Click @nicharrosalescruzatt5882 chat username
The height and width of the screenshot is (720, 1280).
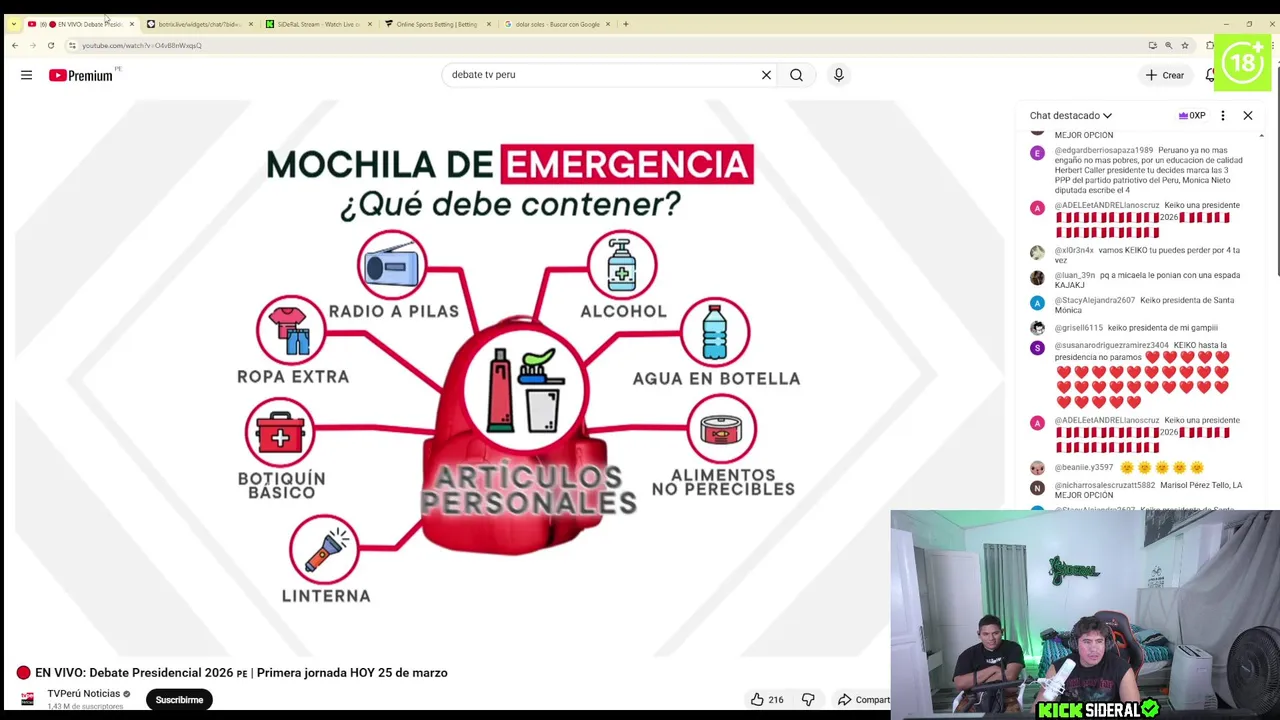pos(1104,486)
